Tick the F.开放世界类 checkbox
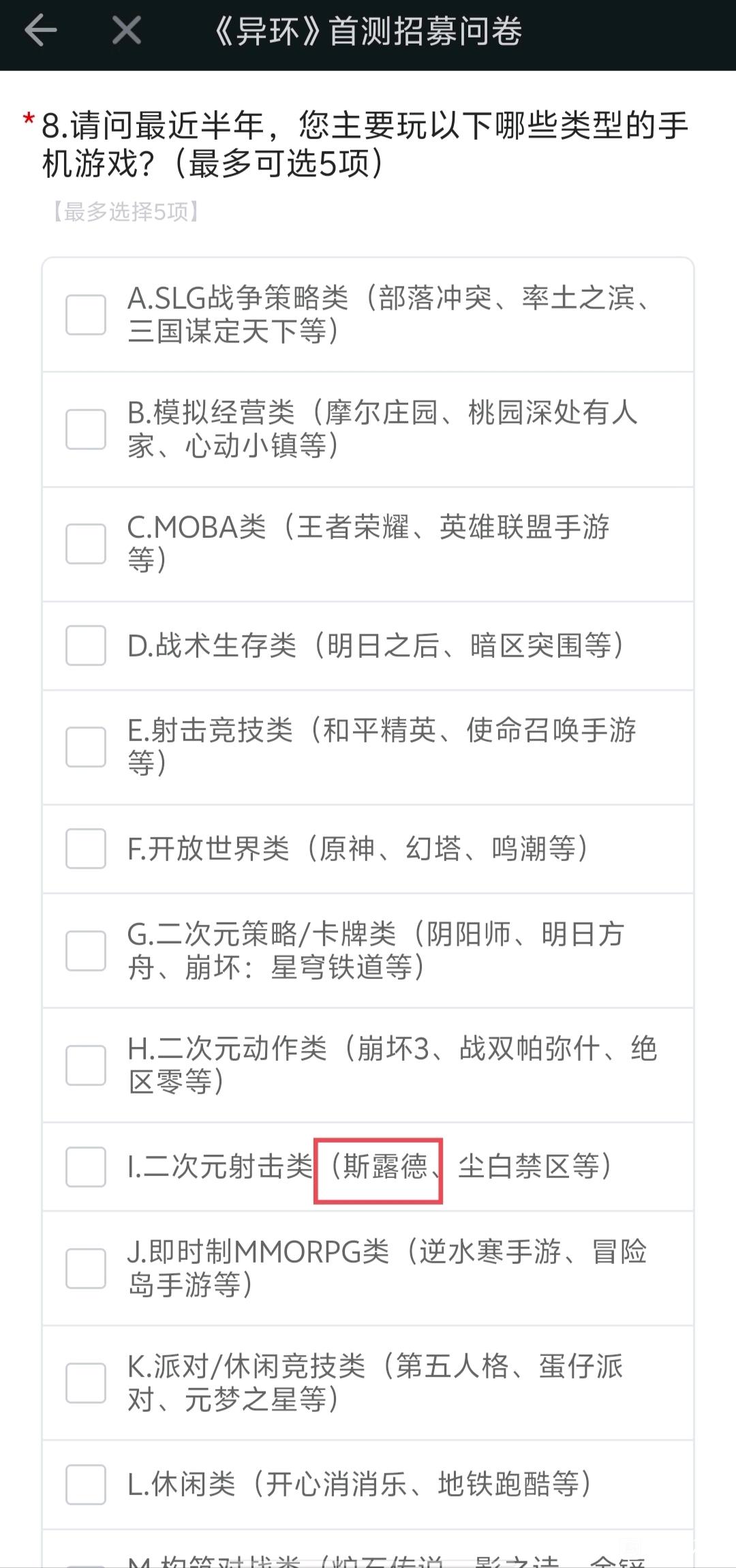 86,849
